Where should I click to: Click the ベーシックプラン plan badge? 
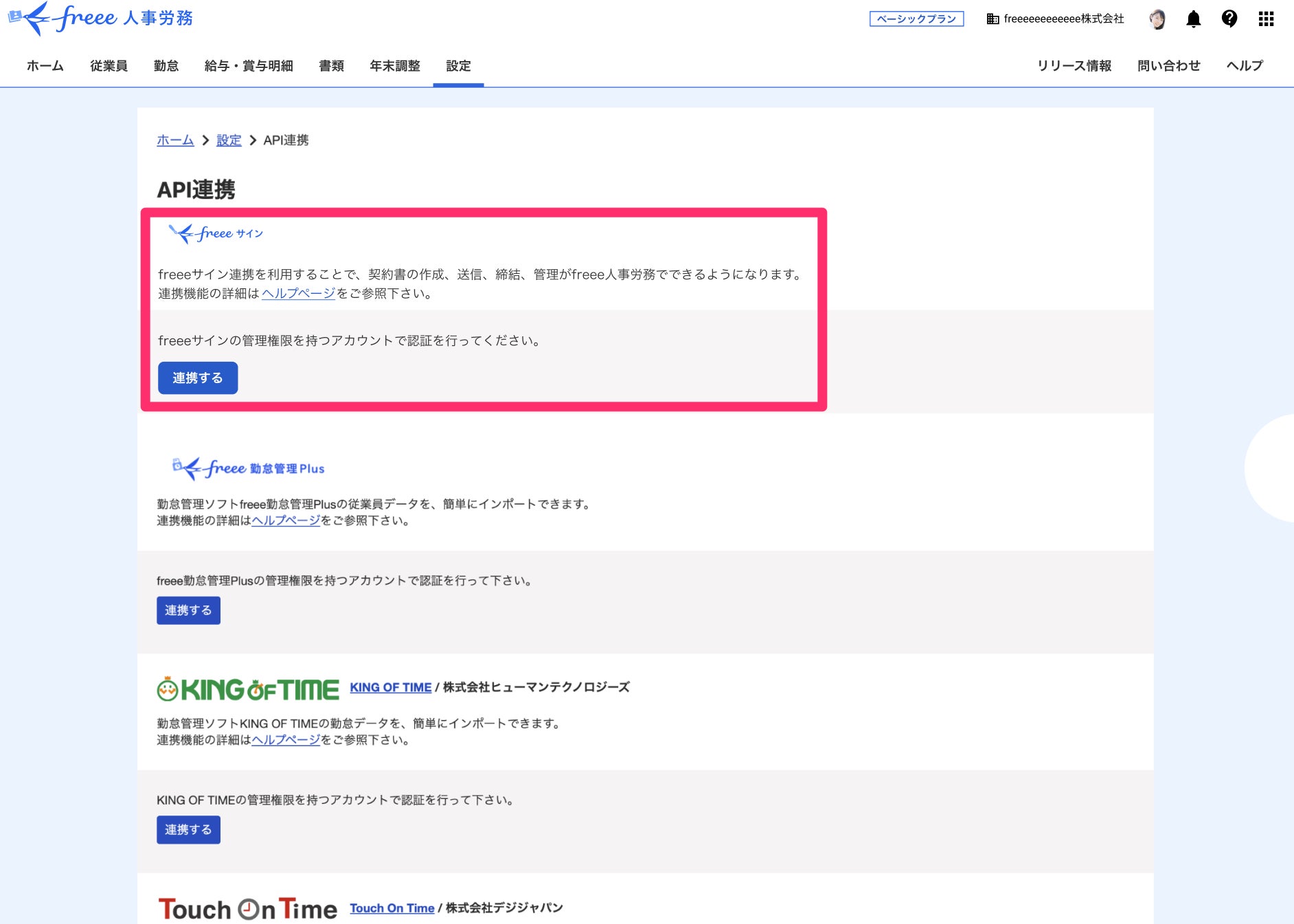[917, 19]
